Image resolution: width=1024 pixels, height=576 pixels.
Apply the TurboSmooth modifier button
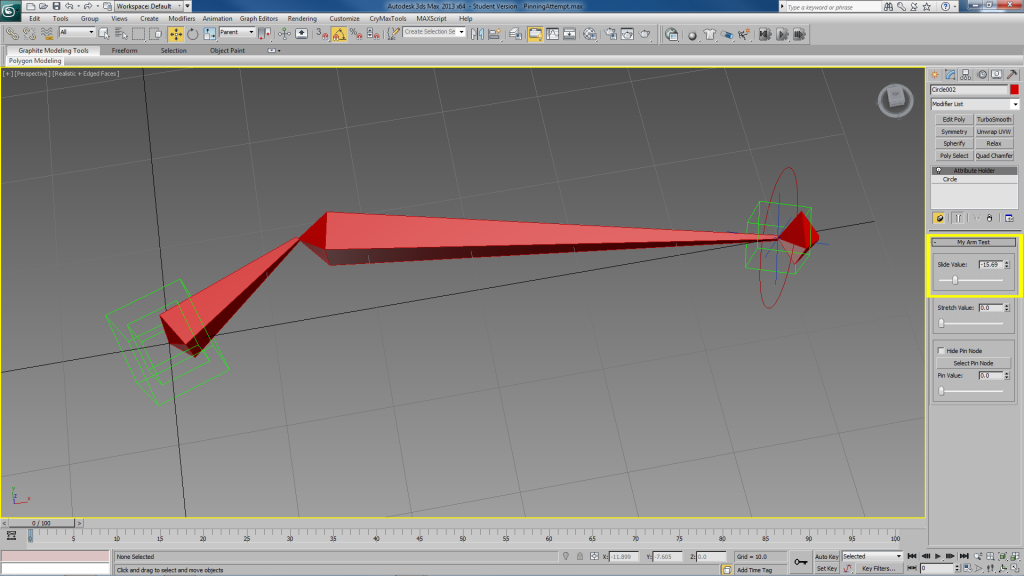[994, 119]
